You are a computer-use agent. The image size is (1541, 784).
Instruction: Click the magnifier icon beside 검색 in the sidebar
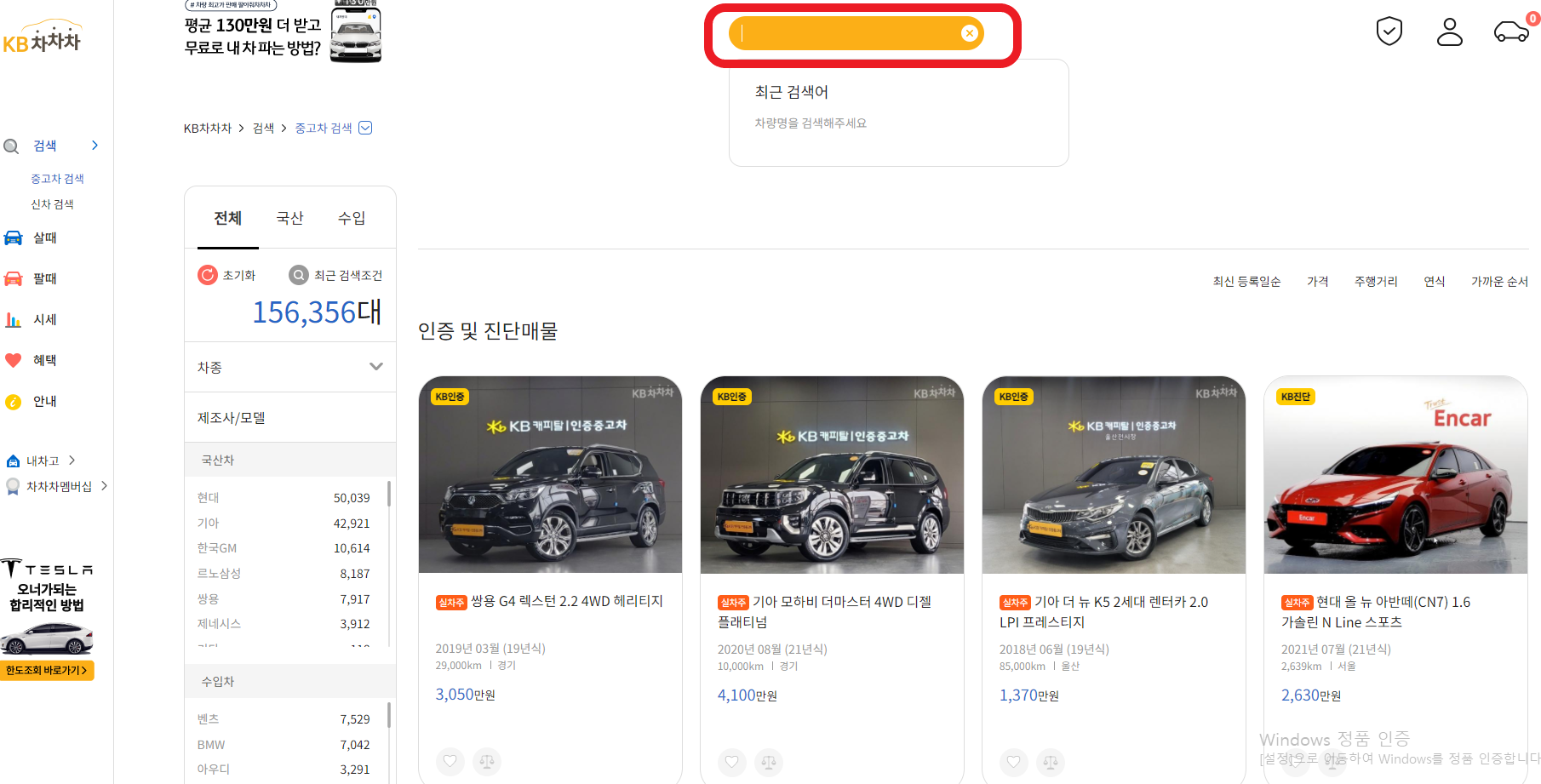click(x=12, y=146)
